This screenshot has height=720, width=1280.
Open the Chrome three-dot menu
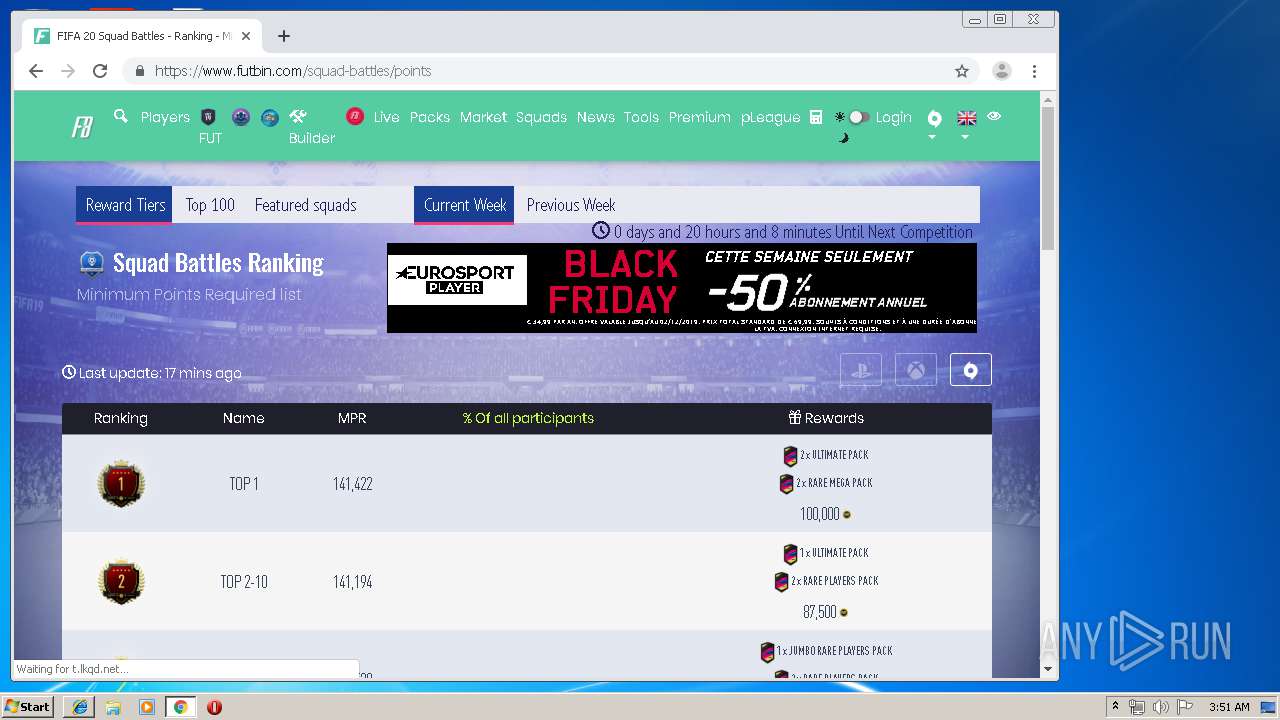[1034, 71]
